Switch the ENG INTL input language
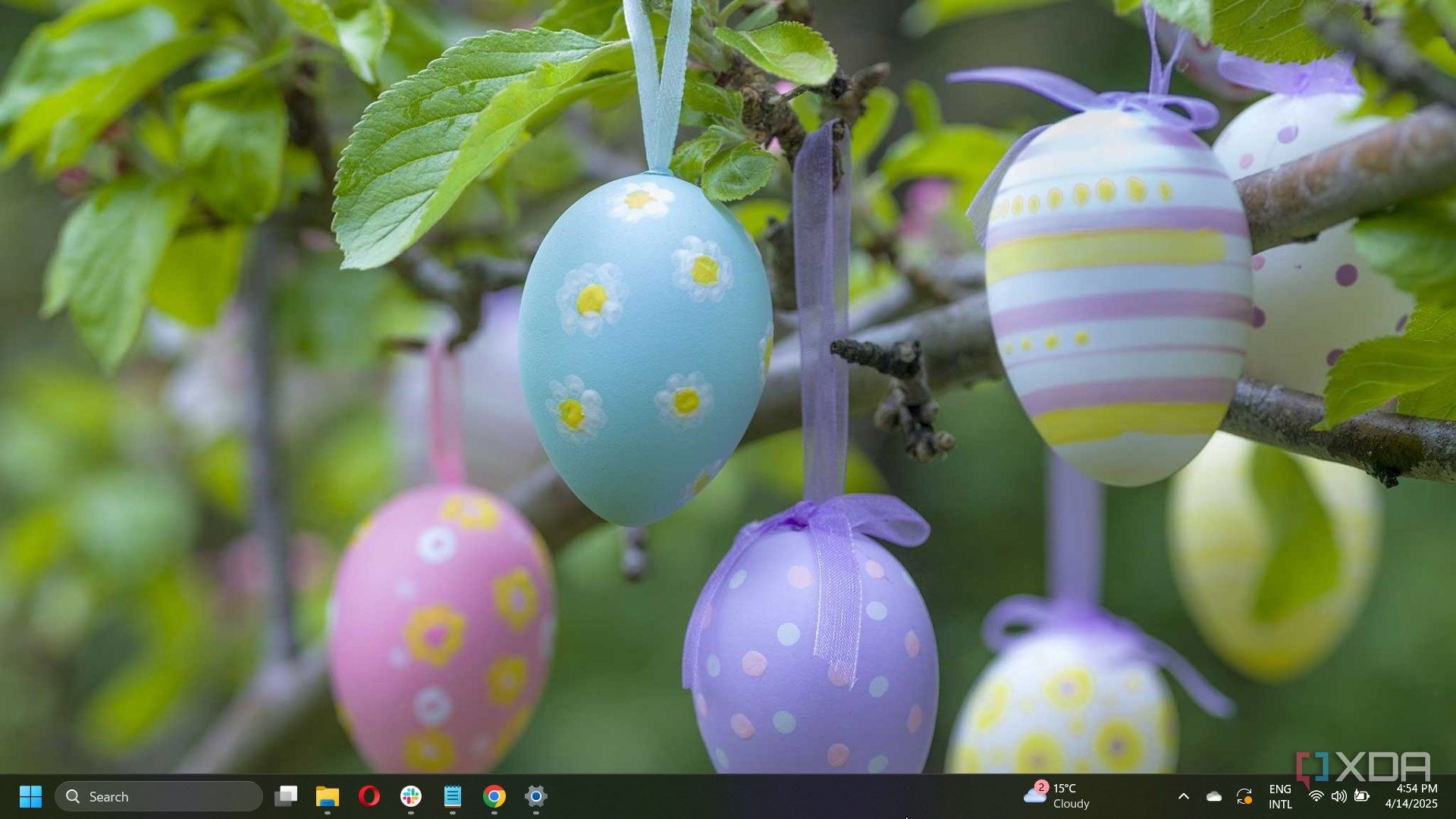1456x819 pixels. click(x=1280, y=796)
